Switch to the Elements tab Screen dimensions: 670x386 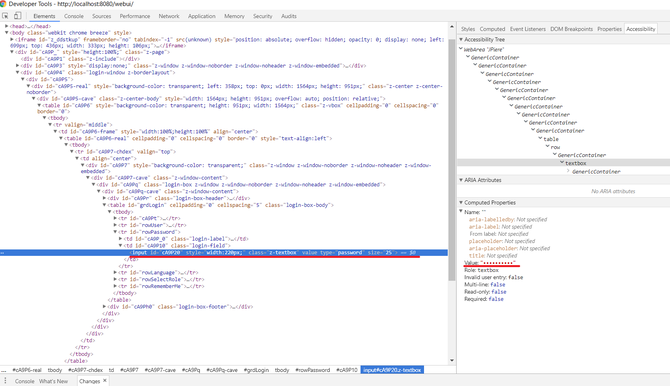44,16
